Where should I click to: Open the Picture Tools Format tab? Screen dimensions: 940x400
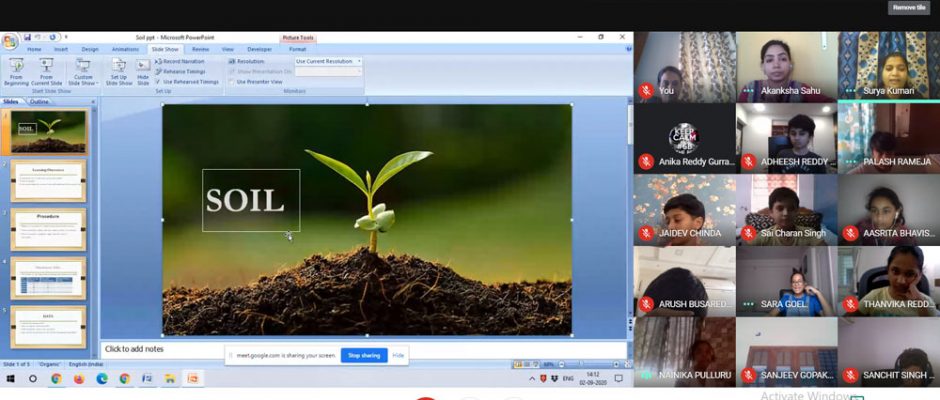[x=297, y=49]
